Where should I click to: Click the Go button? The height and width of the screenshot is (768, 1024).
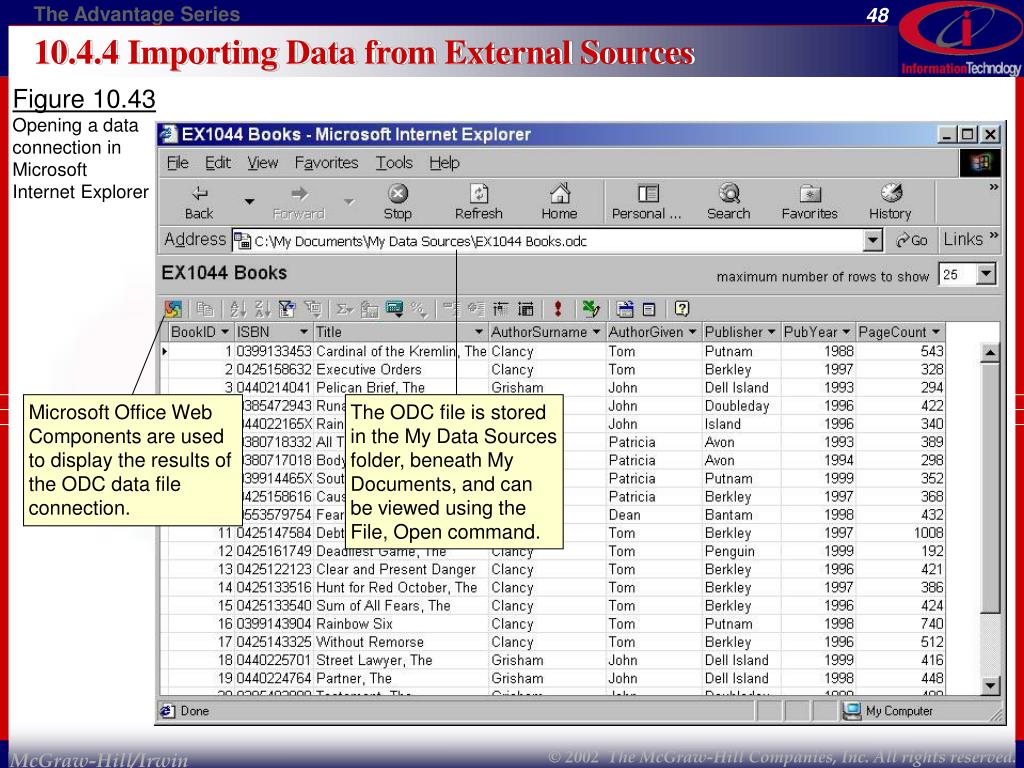pos(912,240)
